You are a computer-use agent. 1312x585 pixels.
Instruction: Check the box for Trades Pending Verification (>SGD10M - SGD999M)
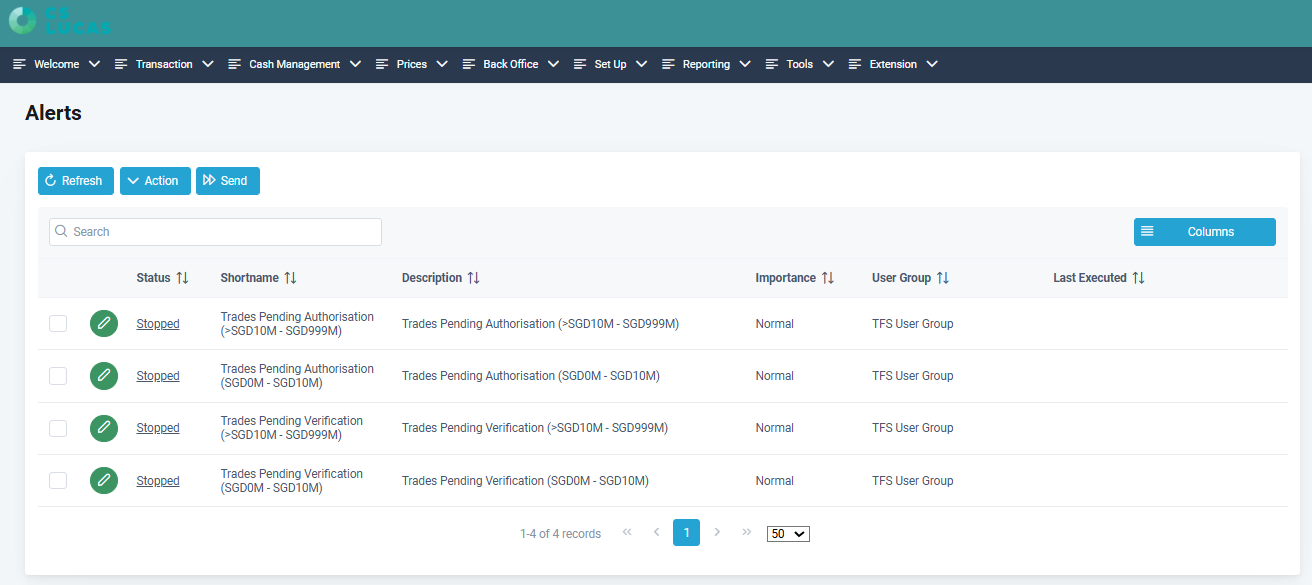coord(58,428)
